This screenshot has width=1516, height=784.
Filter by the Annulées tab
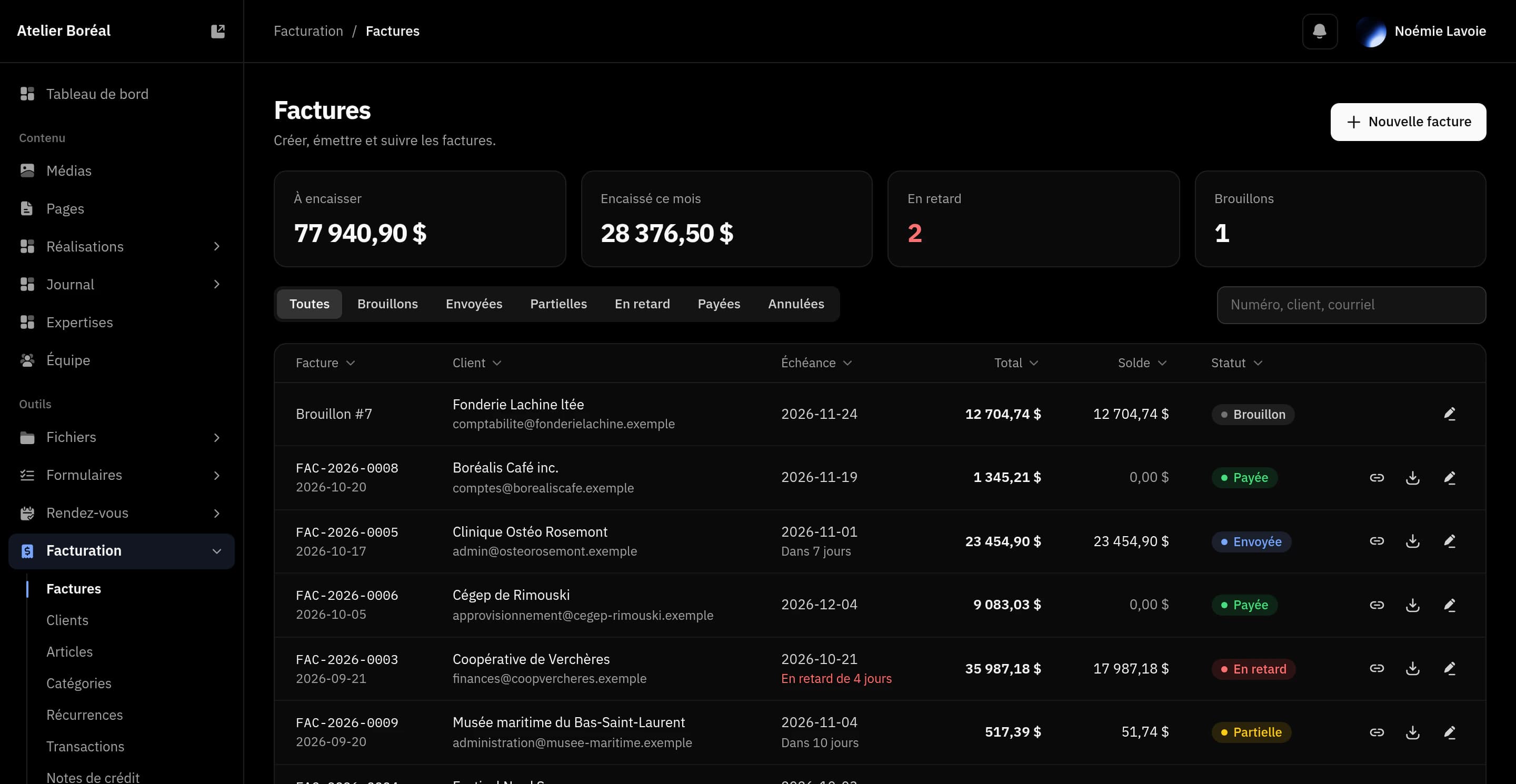796,304
